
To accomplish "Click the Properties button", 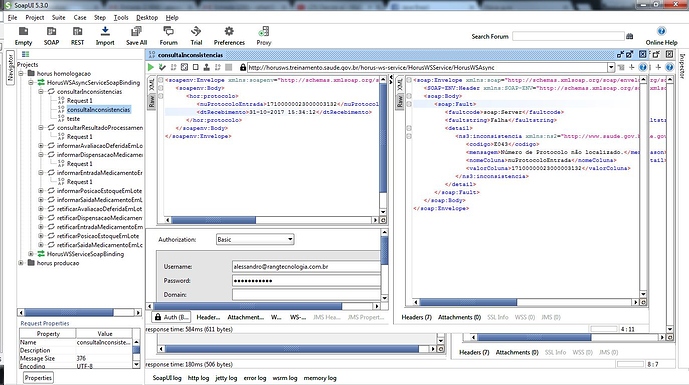I will 38,378.
